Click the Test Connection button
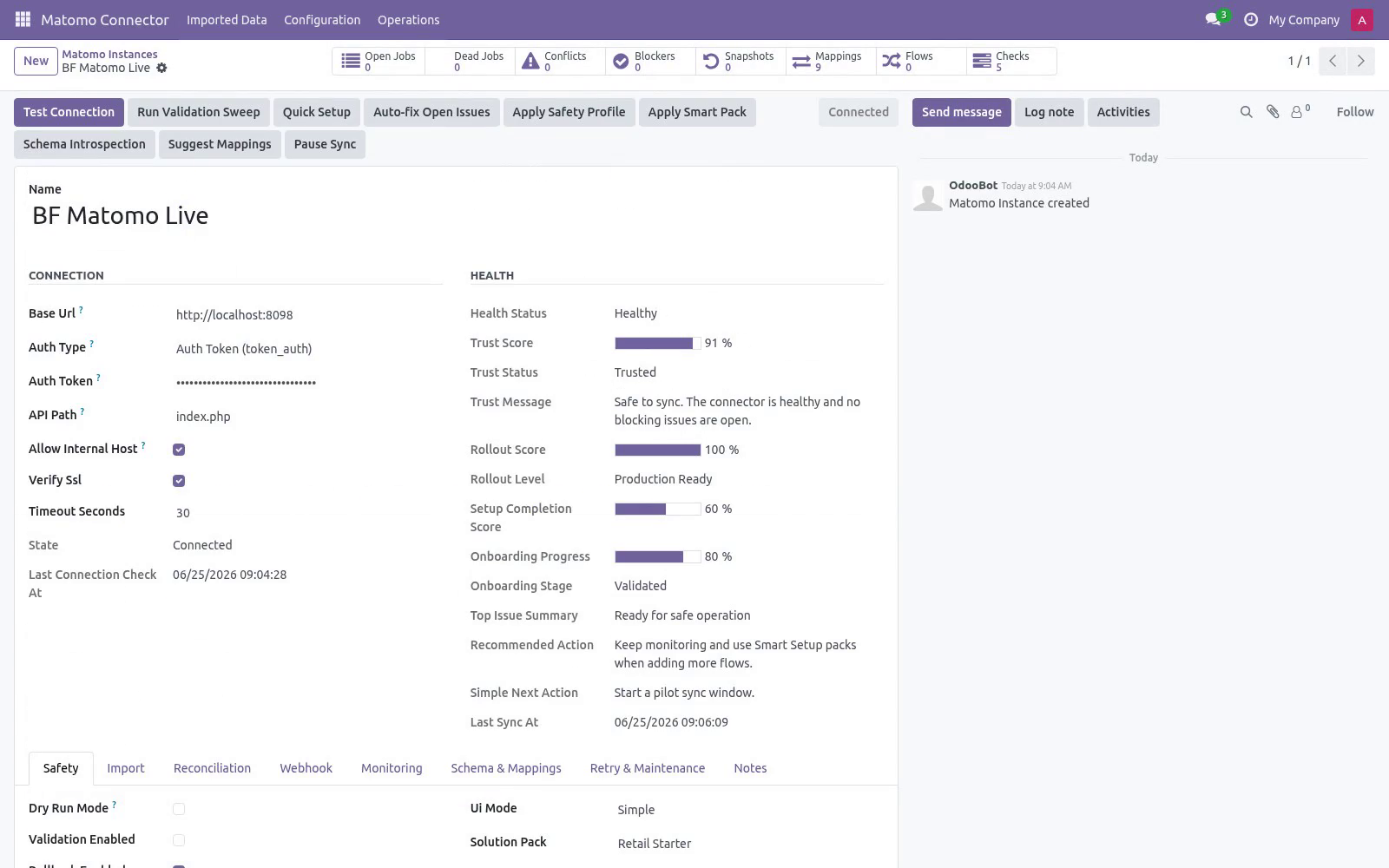1389x868 pixels. pos(69,112)
